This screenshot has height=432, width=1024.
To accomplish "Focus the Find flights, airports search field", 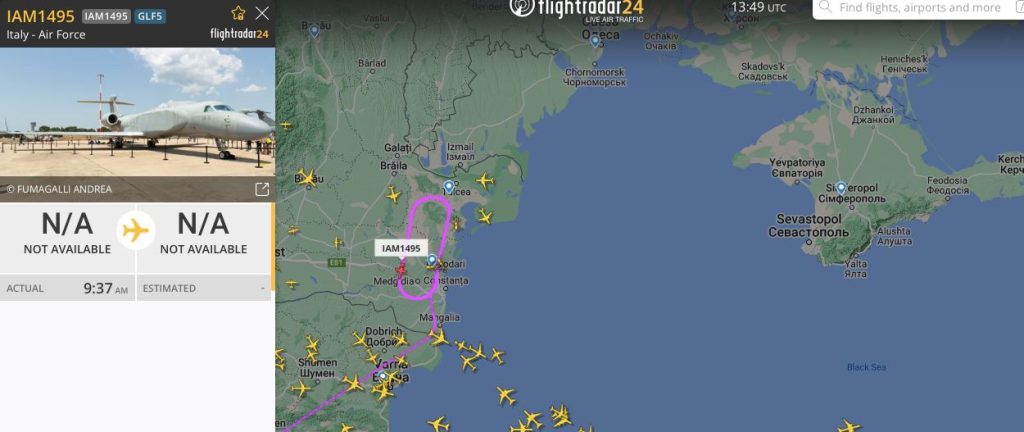I will point(918,8).
